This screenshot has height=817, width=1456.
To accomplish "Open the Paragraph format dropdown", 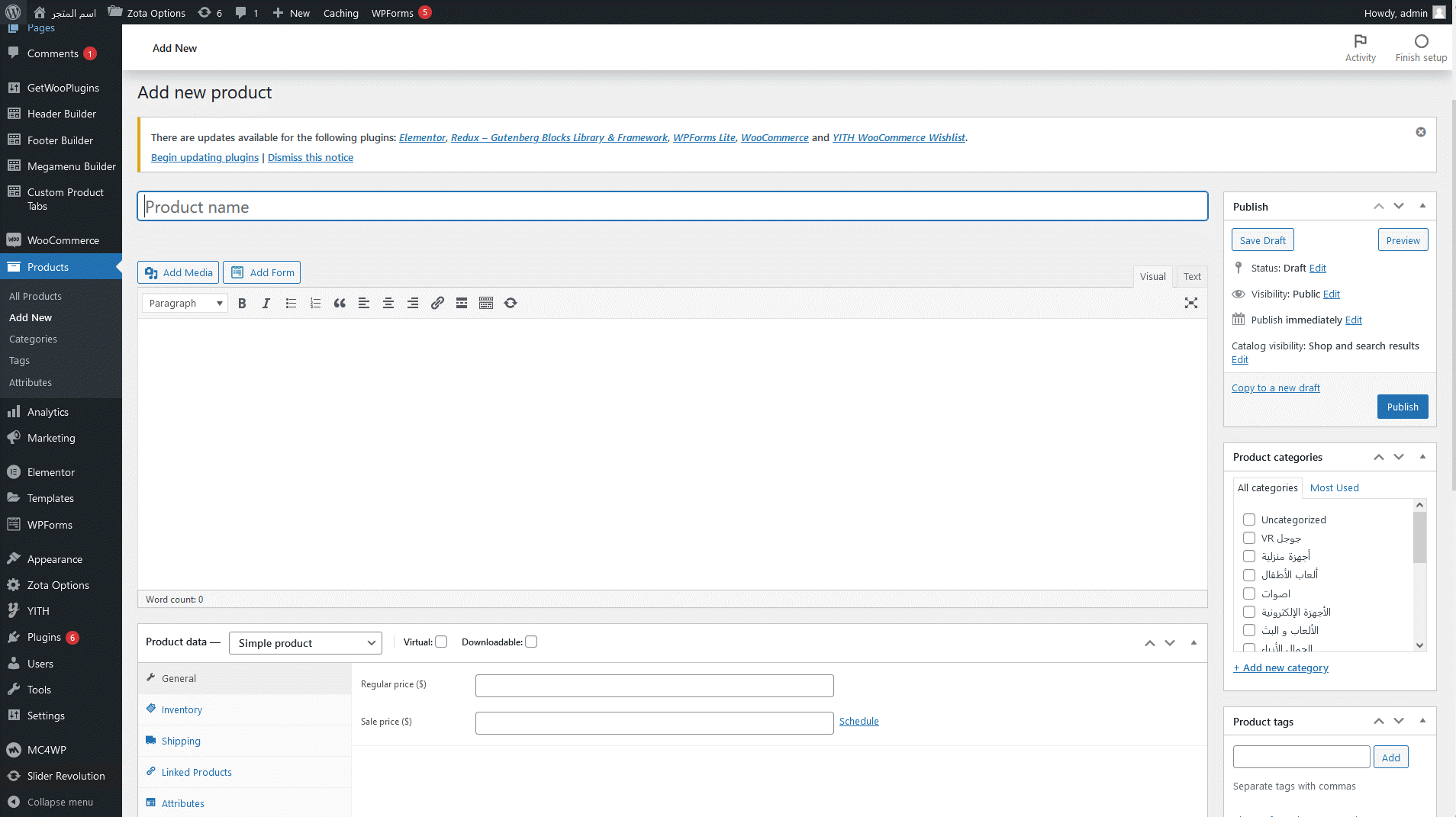I will (x=185, y=303).
